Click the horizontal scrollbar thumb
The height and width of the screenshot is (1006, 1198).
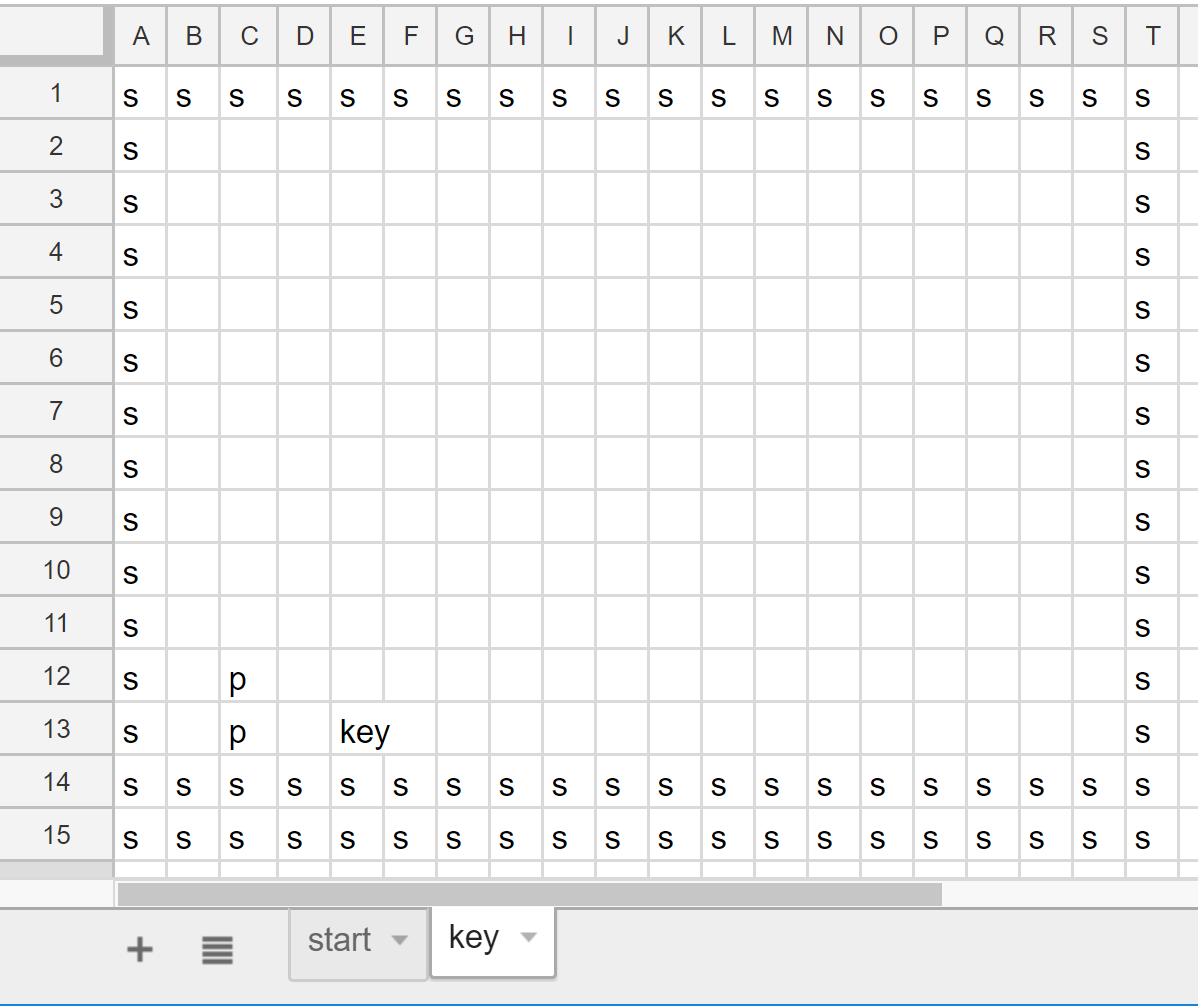tap(529, 894)
